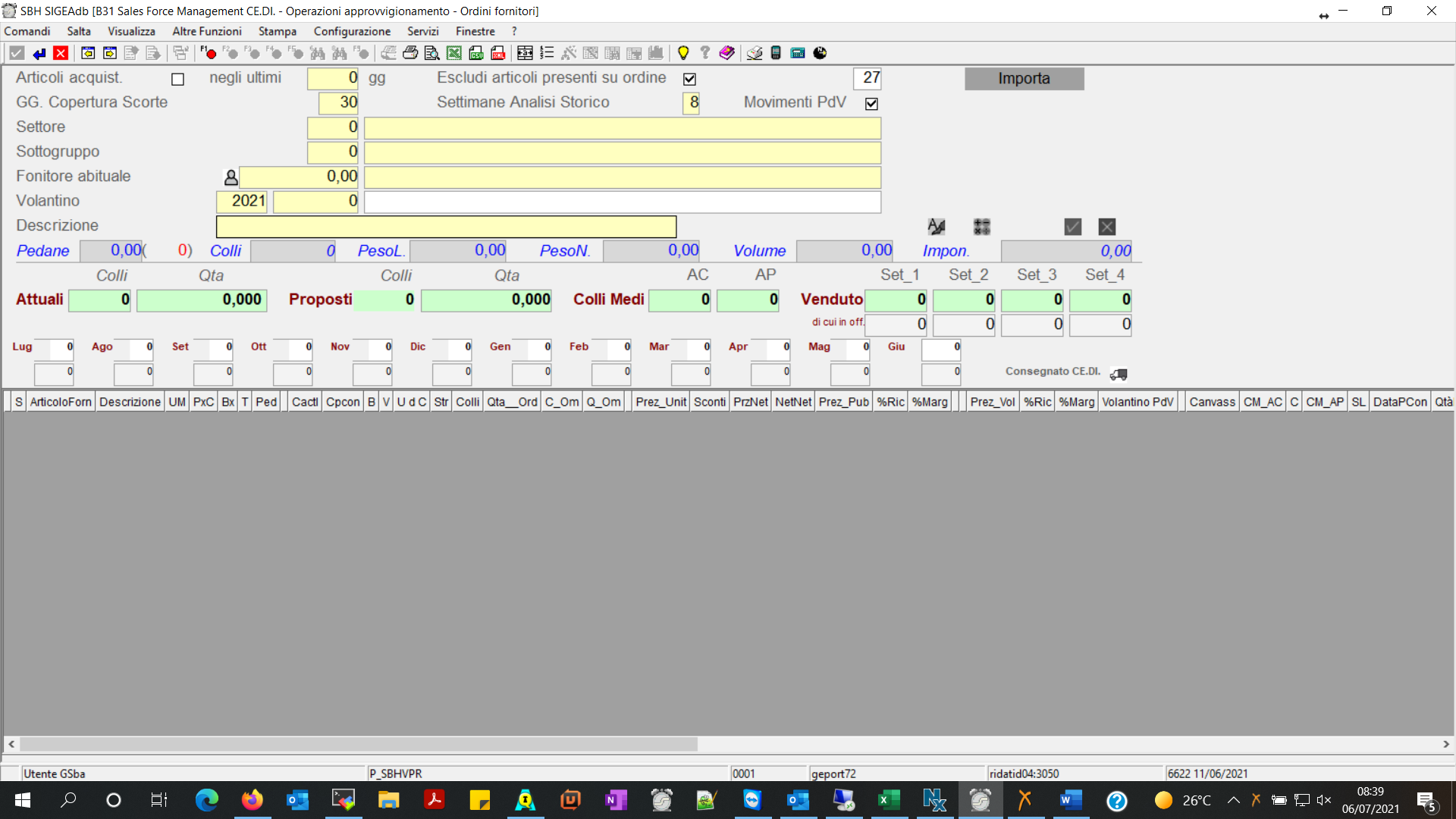The width and height of the screenshot is (1456, 819).
Task: Toggle the Movimenti PdV checkbox
Action: [871, 104]
